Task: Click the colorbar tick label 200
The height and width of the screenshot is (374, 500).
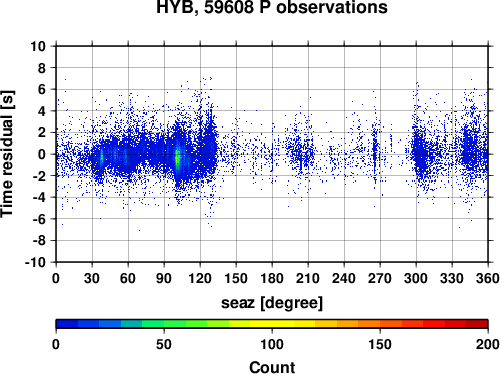Action: point(488,344)
